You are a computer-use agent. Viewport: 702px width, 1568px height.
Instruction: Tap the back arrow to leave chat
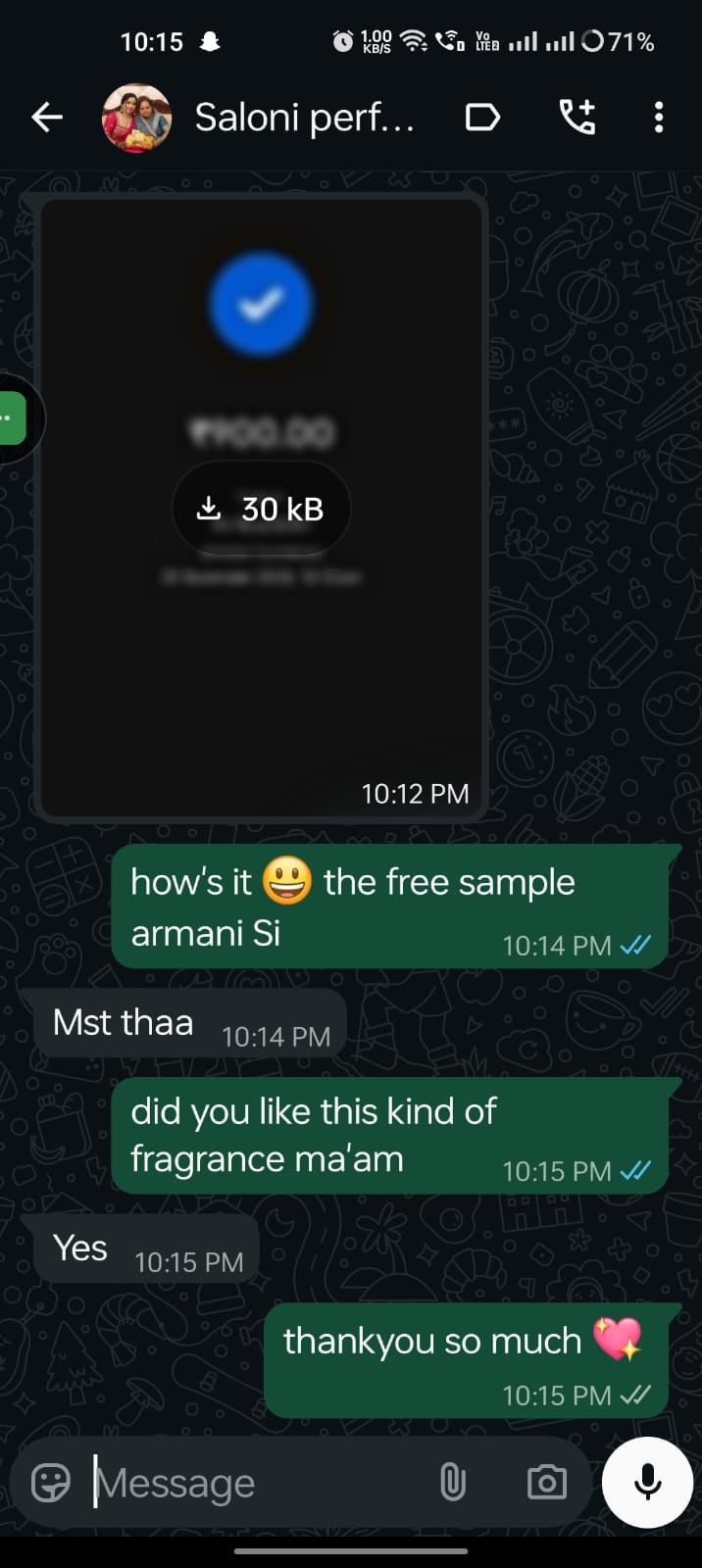pos(47,119)
